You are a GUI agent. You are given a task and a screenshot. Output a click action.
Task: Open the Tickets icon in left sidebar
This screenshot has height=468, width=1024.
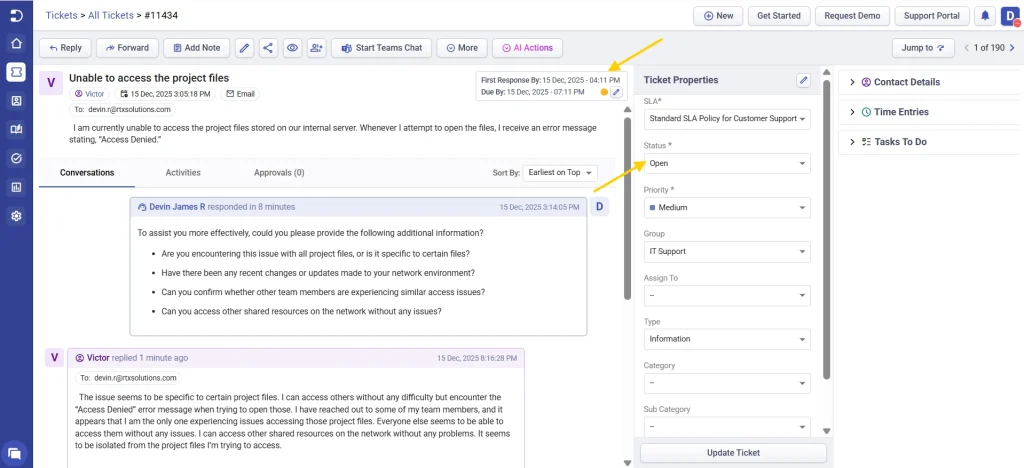[x=16, y=72]
